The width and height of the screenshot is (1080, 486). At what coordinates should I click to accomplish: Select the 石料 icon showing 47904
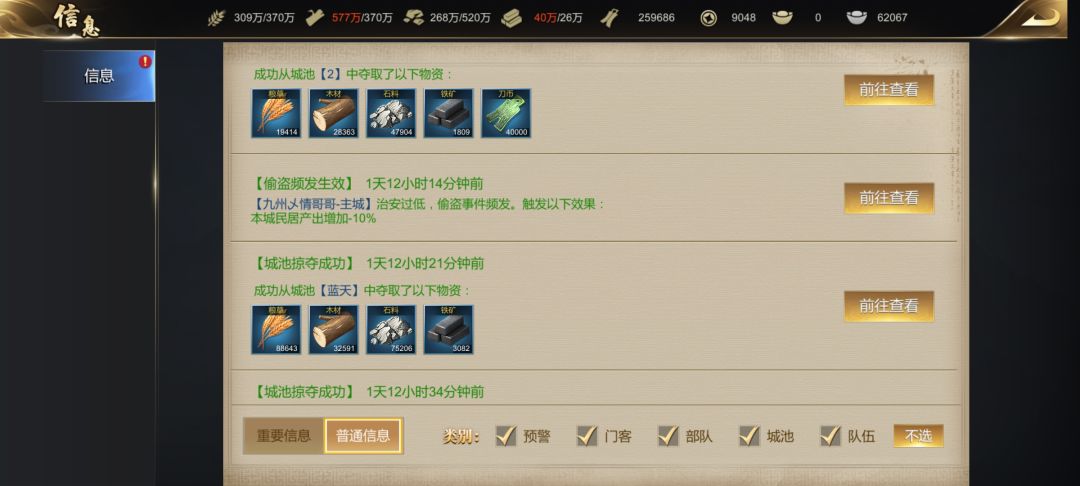coord(391,113)
